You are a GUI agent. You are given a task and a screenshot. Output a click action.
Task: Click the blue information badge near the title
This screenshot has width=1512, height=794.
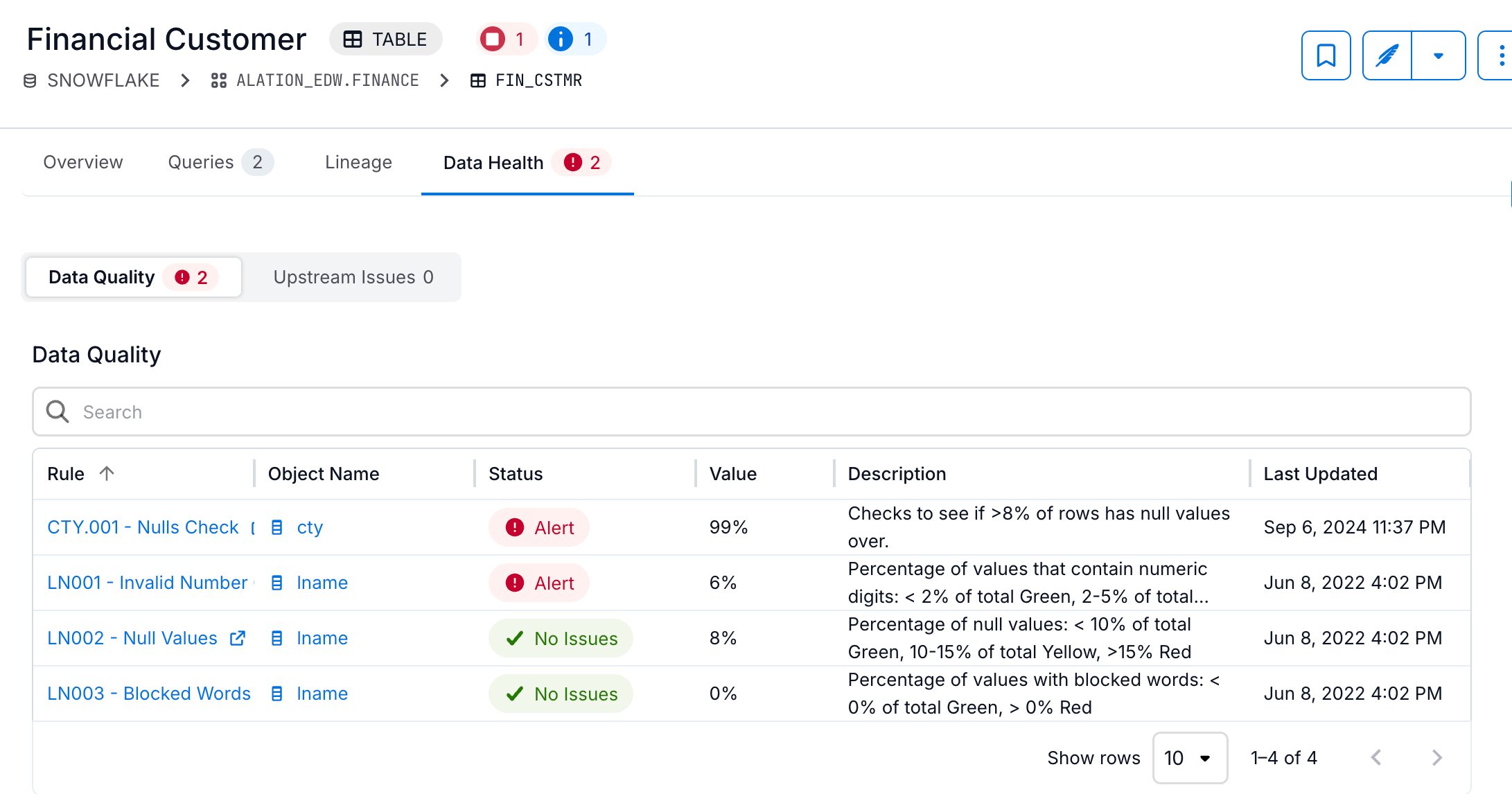click(x=575, y=39)
